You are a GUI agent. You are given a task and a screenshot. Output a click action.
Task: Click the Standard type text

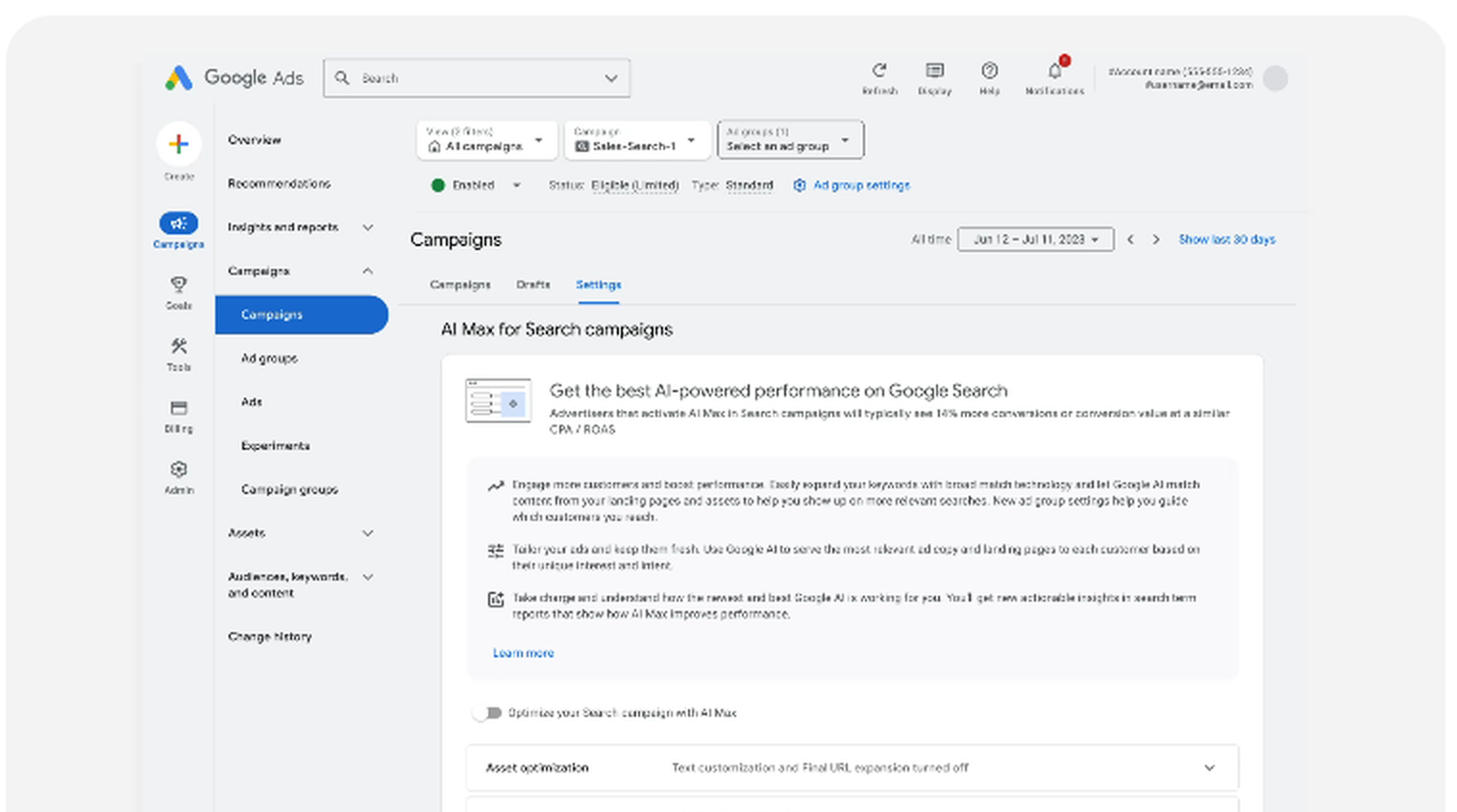pos(750,185)
